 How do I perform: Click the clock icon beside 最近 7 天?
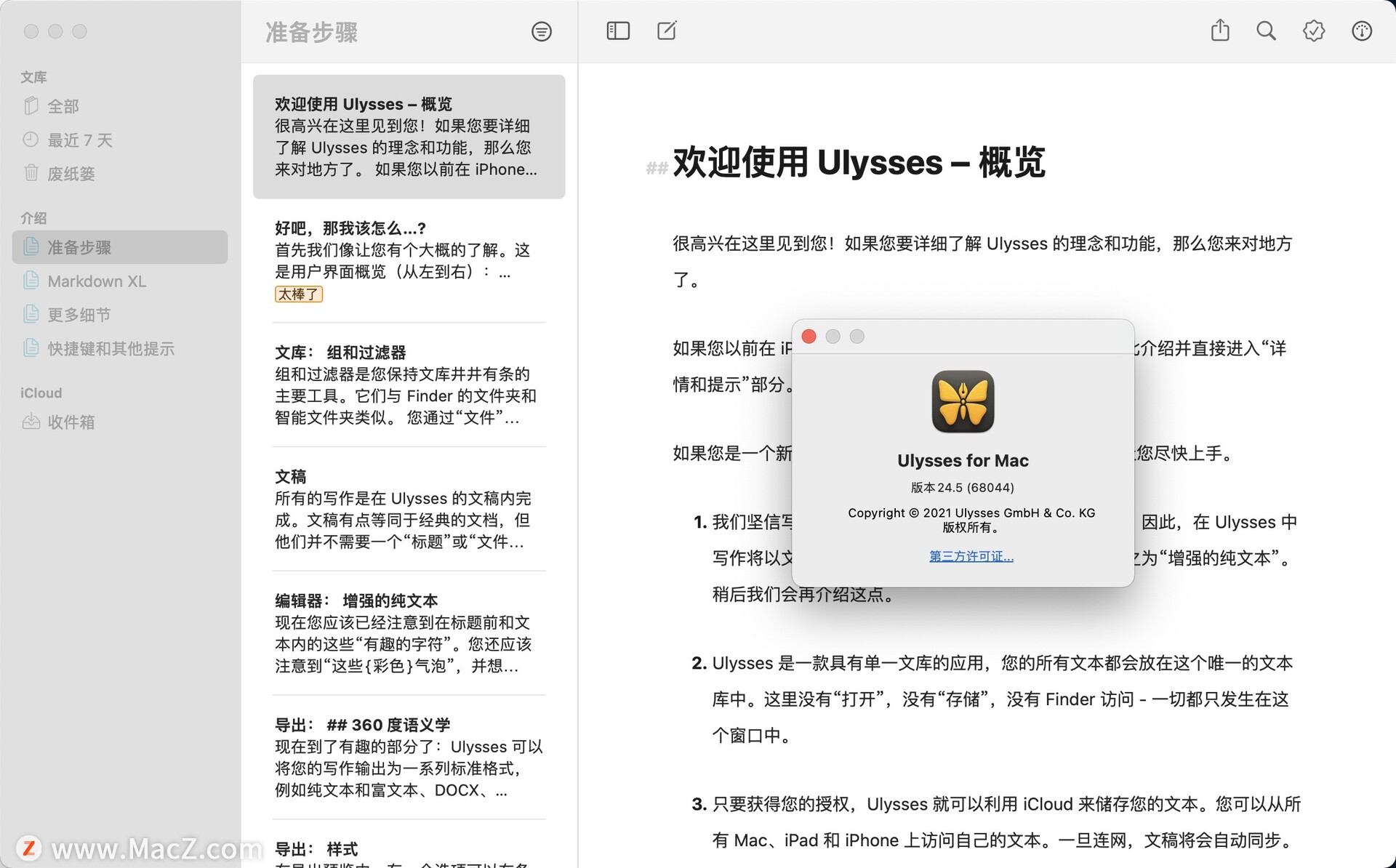coord(31,139)
